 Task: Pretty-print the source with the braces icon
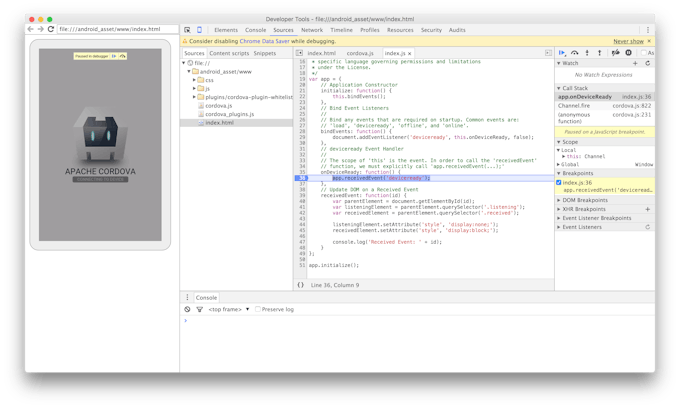[301, 285]
